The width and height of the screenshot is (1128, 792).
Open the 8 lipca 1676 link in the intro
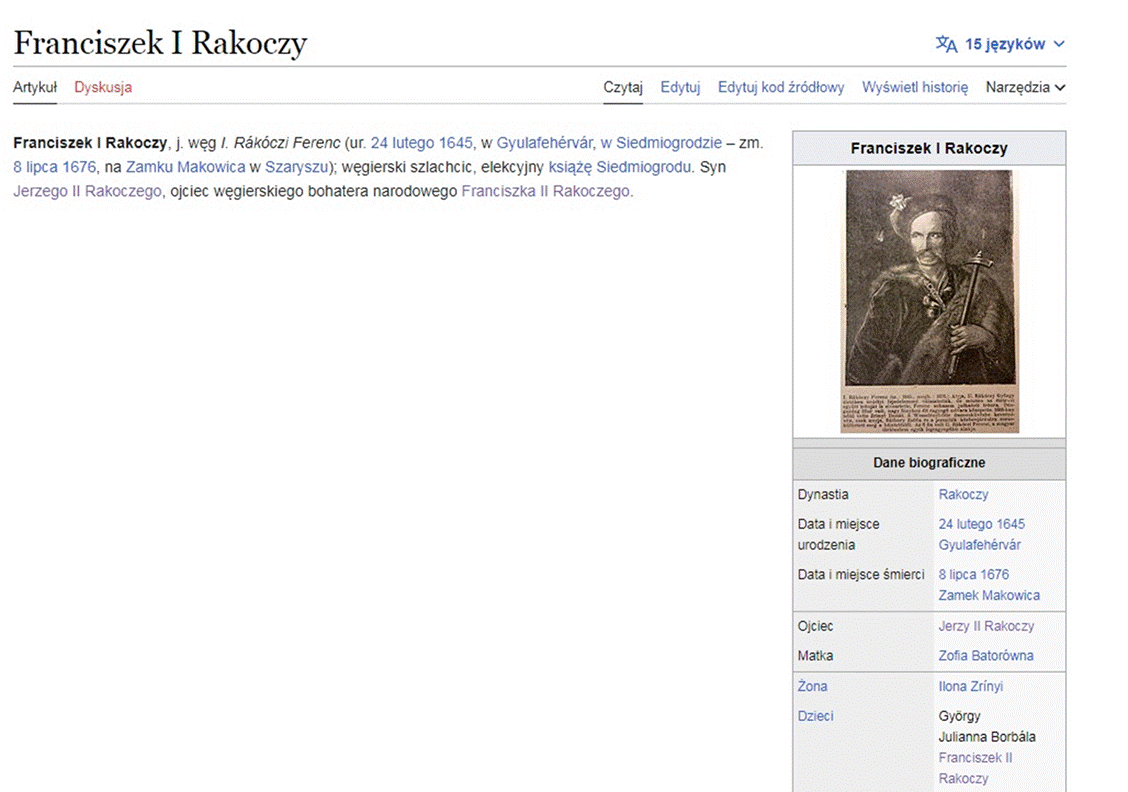pos(54,167)
